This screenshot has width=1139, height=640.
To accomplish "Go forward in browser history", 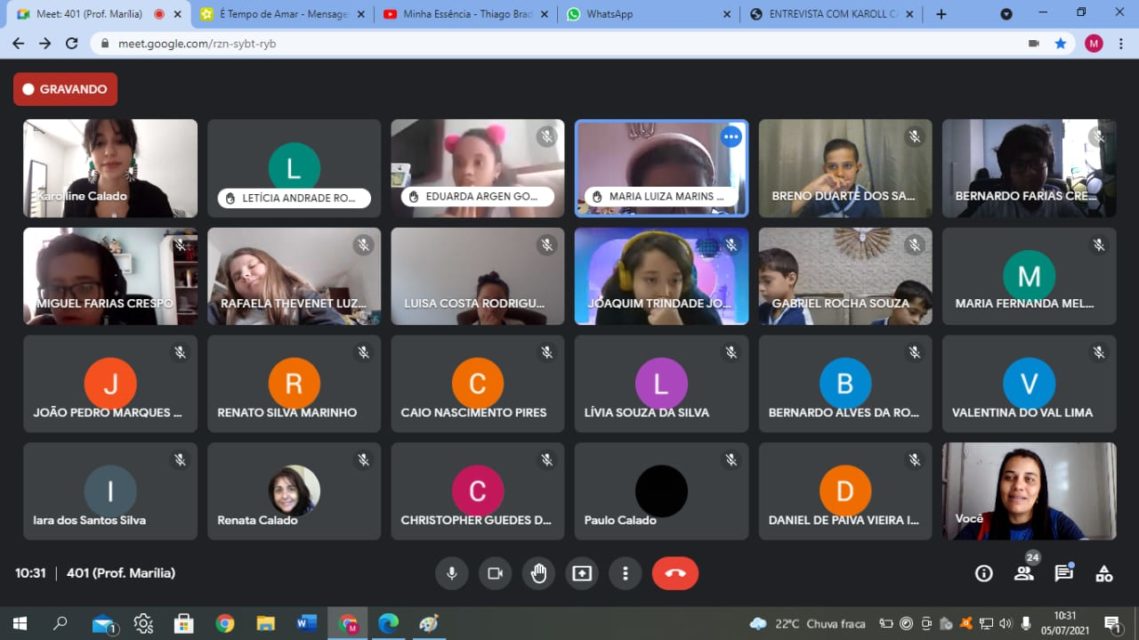I will tap(45, 44).
